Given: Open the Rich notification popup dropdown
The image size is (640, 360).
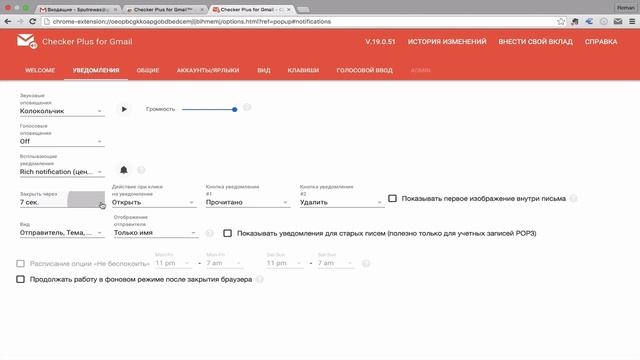Looking at the screenshot, I should [x=62, y=172].
